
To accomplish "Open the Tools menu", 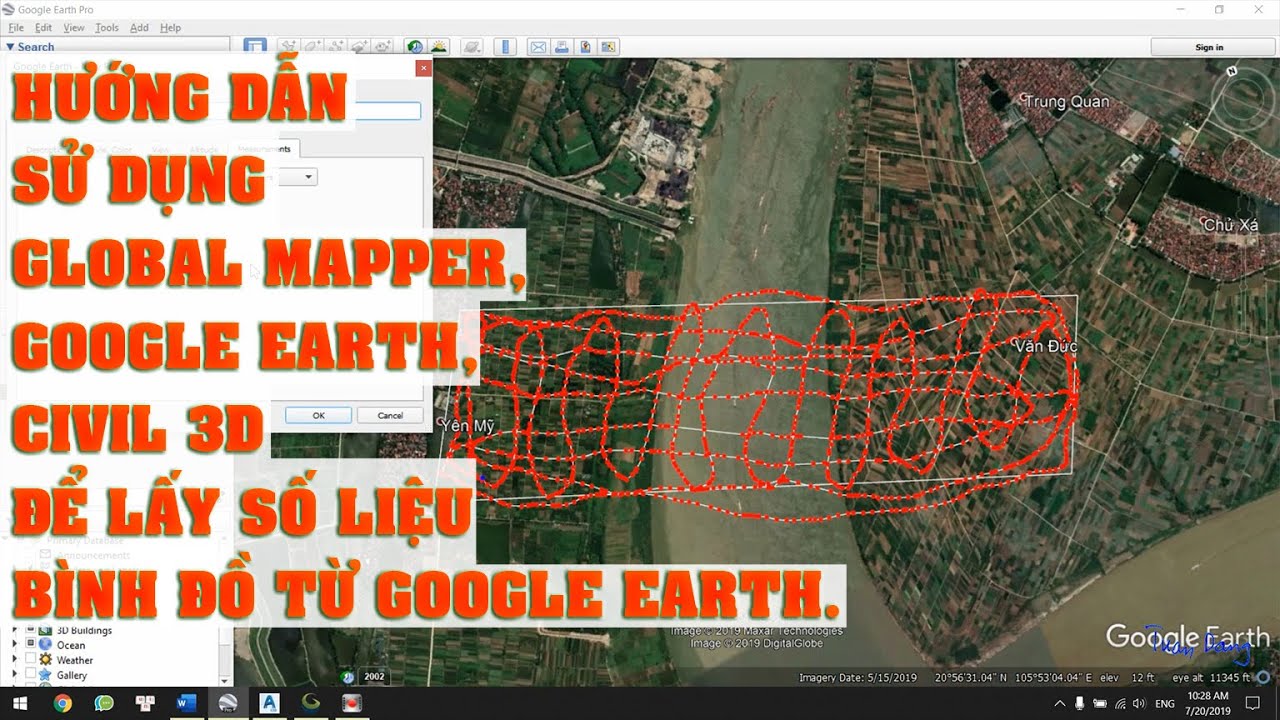I will (107, 28).
